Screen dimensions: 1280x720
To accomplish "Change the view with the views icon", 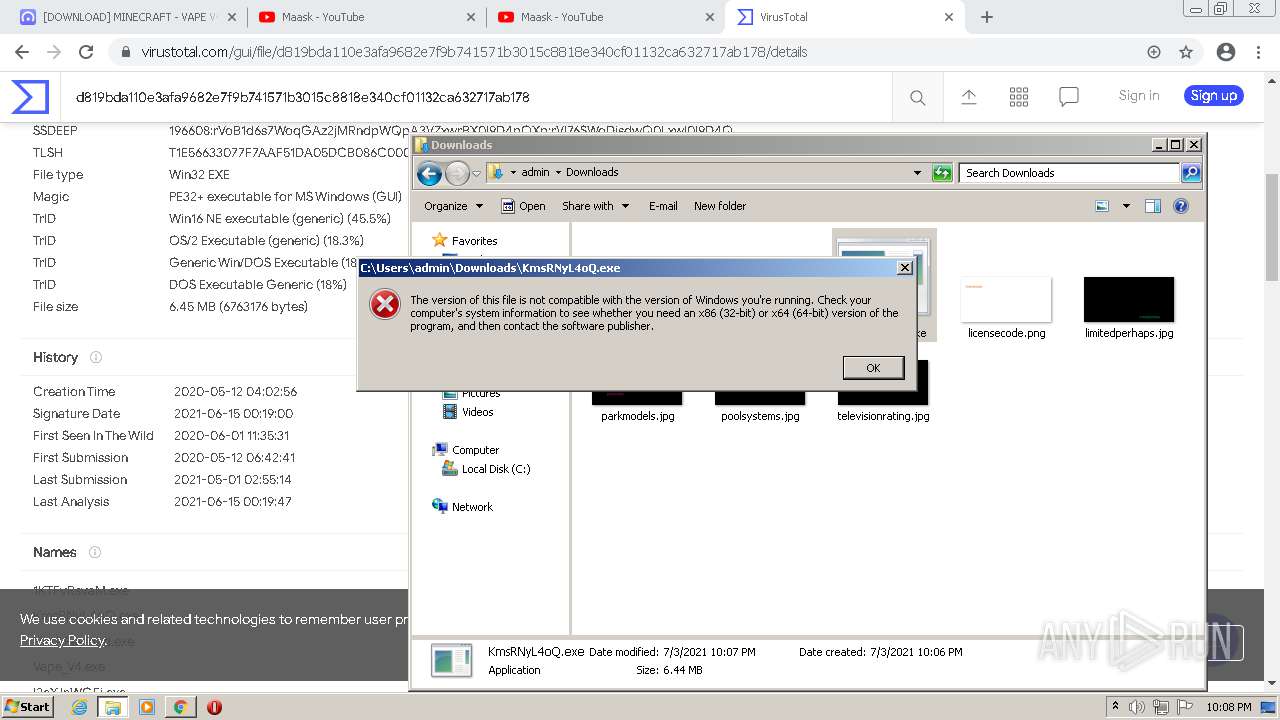I will click(x=1102, y=206).
